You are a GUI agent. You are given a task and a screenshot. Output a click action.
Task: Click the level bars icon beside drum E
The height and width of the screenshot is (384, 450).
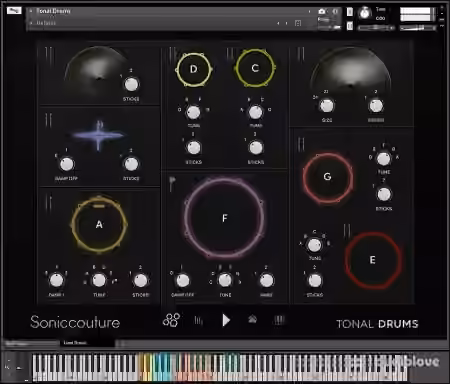point(347,230)
